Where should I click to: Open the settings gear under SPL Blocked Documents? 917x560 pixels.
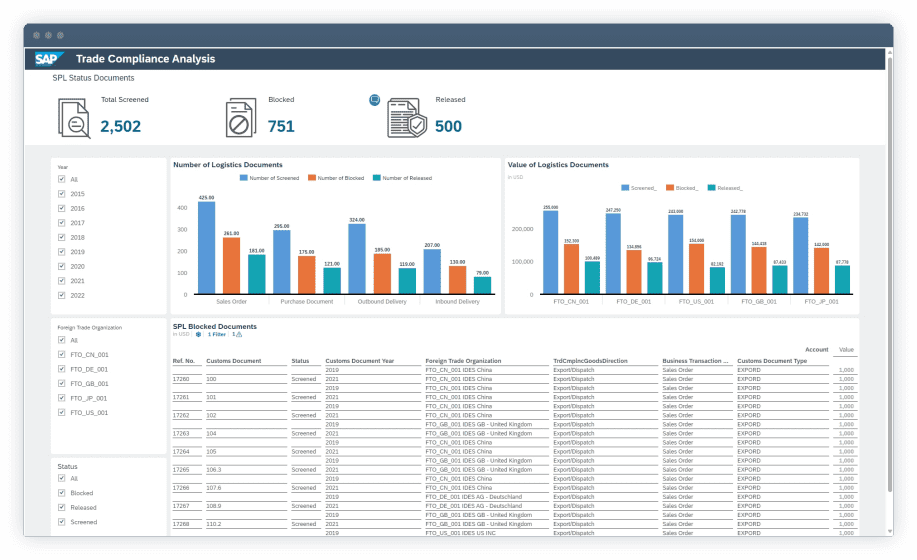tap(198, 334)
